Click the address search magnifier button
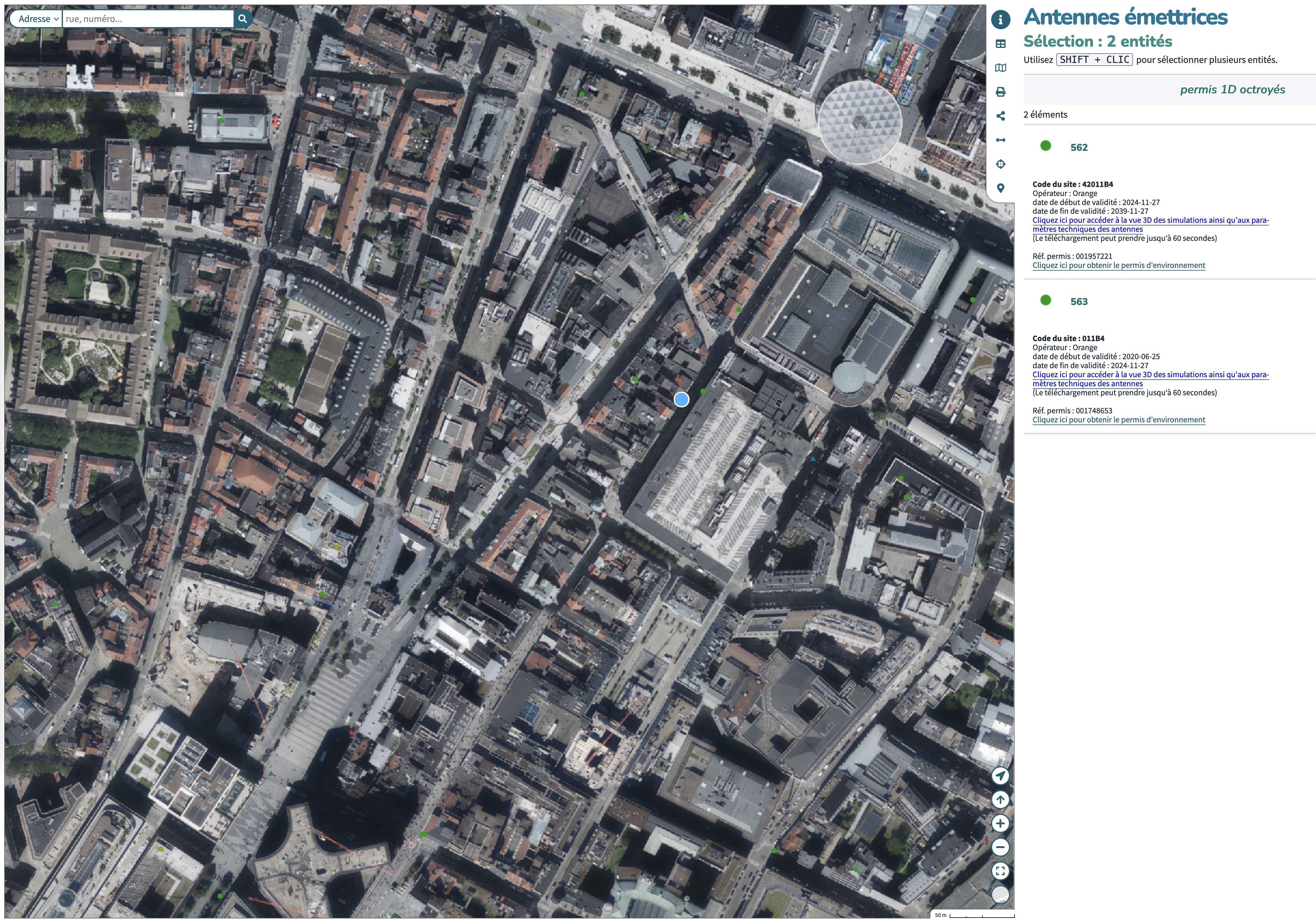The height and width of the screenshot is (920, 1316). 242,19
